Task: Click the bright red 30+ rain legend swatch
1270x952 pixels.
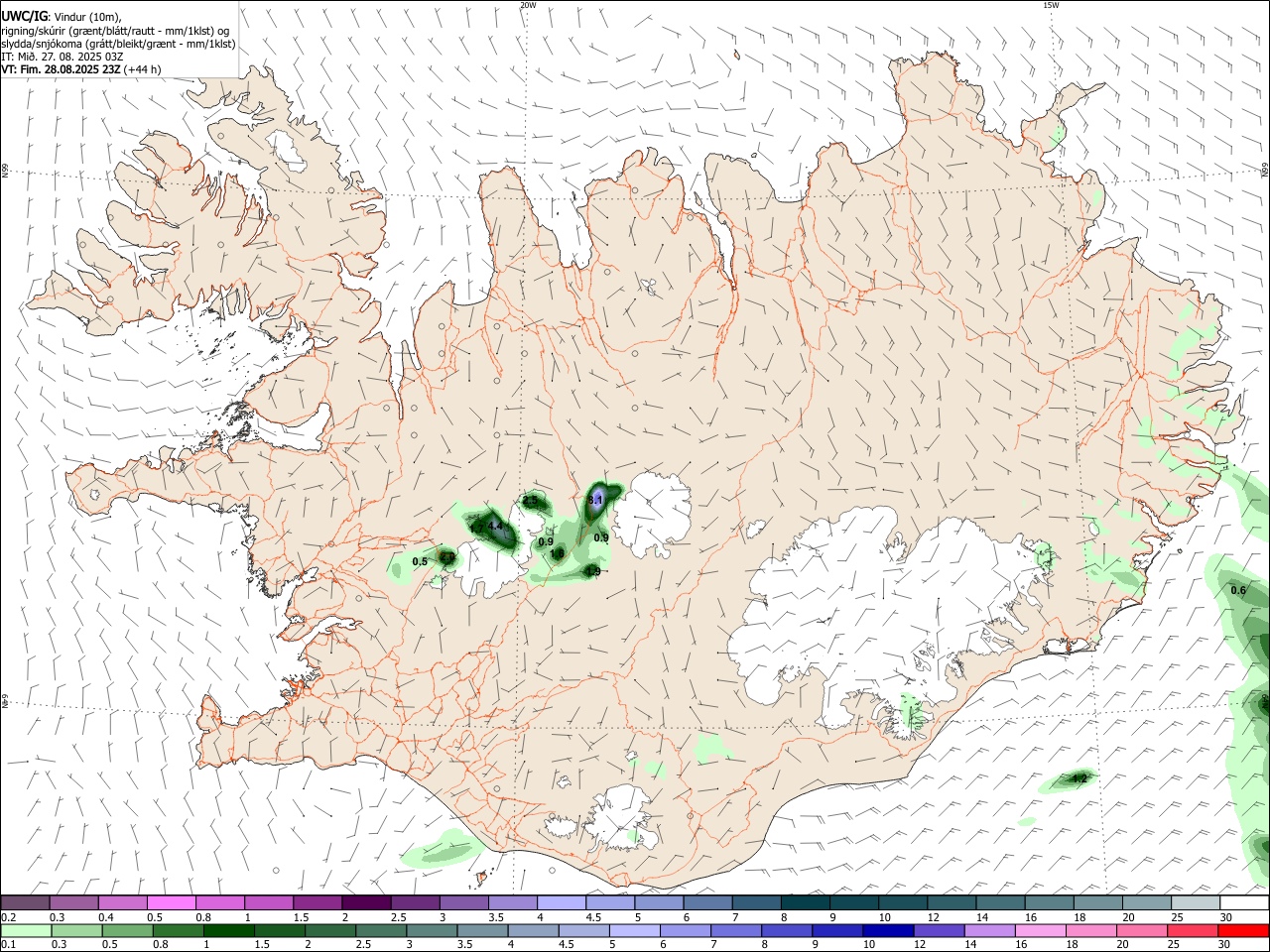Action: pyautogui.click(x=1244, y=930)
